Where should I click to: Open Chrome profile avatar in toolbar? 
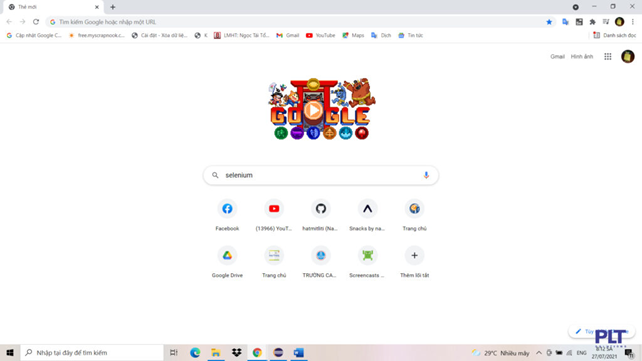(619, 22)
